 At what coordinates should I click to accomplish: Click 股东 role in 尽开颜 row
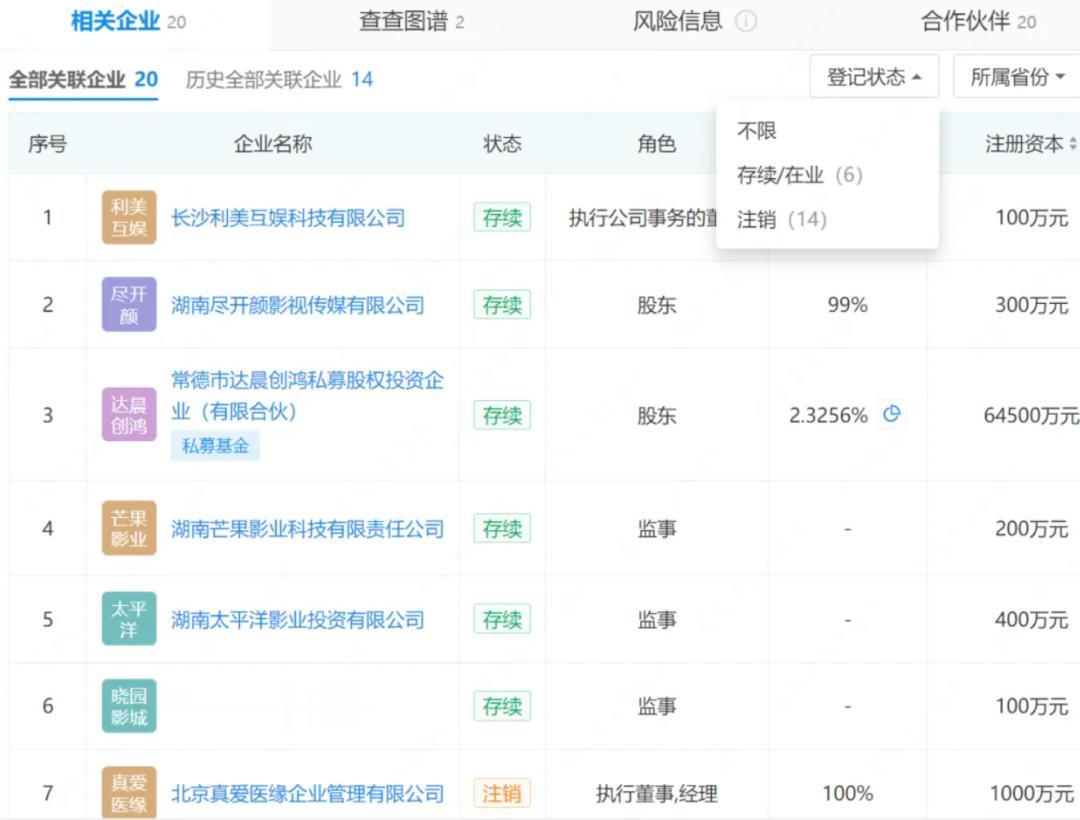coord(656,305)
